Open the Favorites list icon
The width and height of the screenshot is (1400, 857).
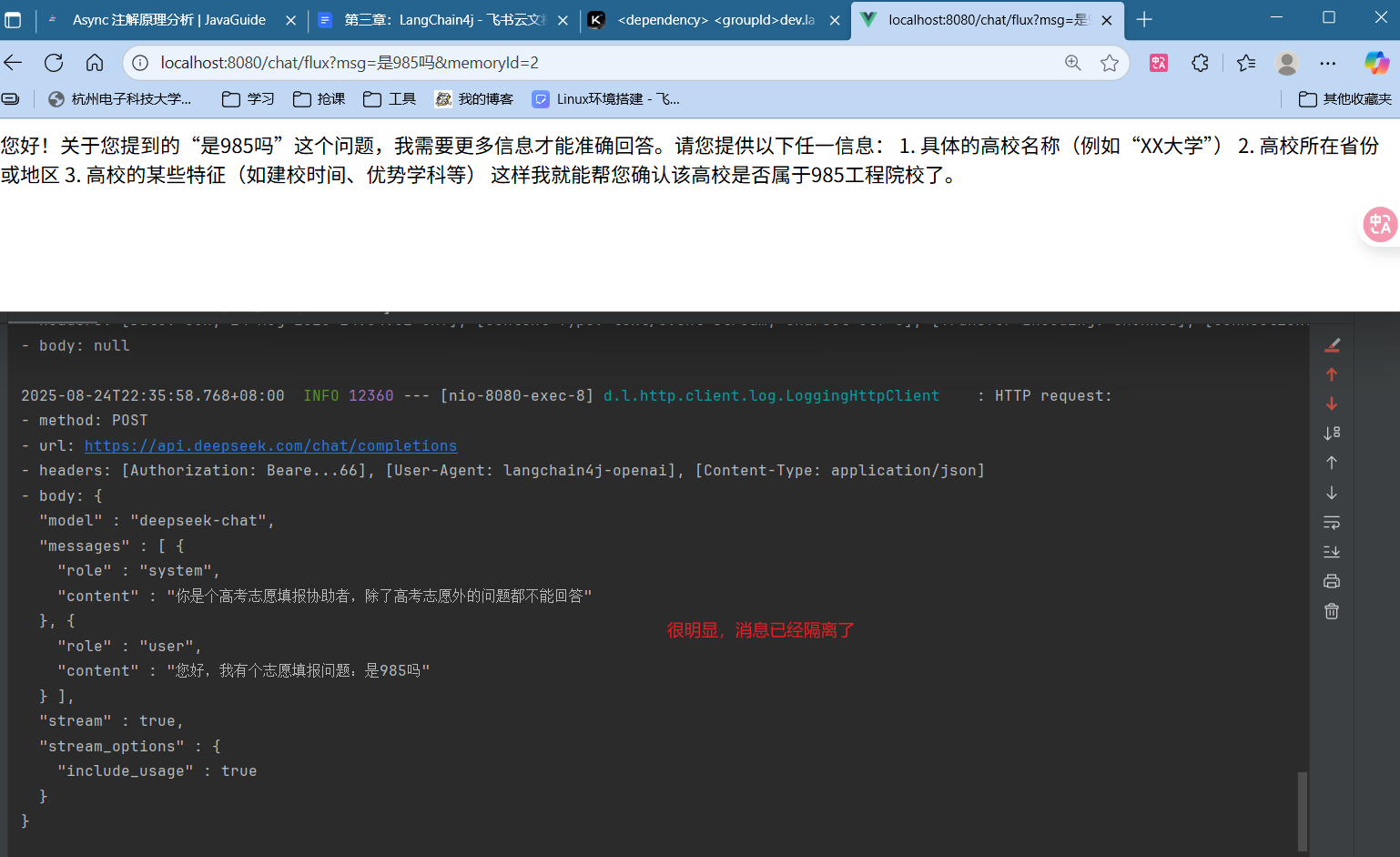pyautogui.click(x=1246, y=62)
